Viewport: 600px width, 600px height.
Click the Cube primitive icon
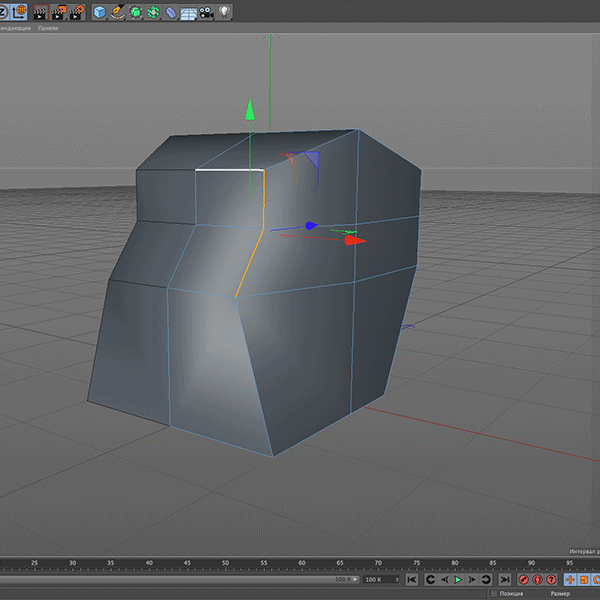pos(100,12)
